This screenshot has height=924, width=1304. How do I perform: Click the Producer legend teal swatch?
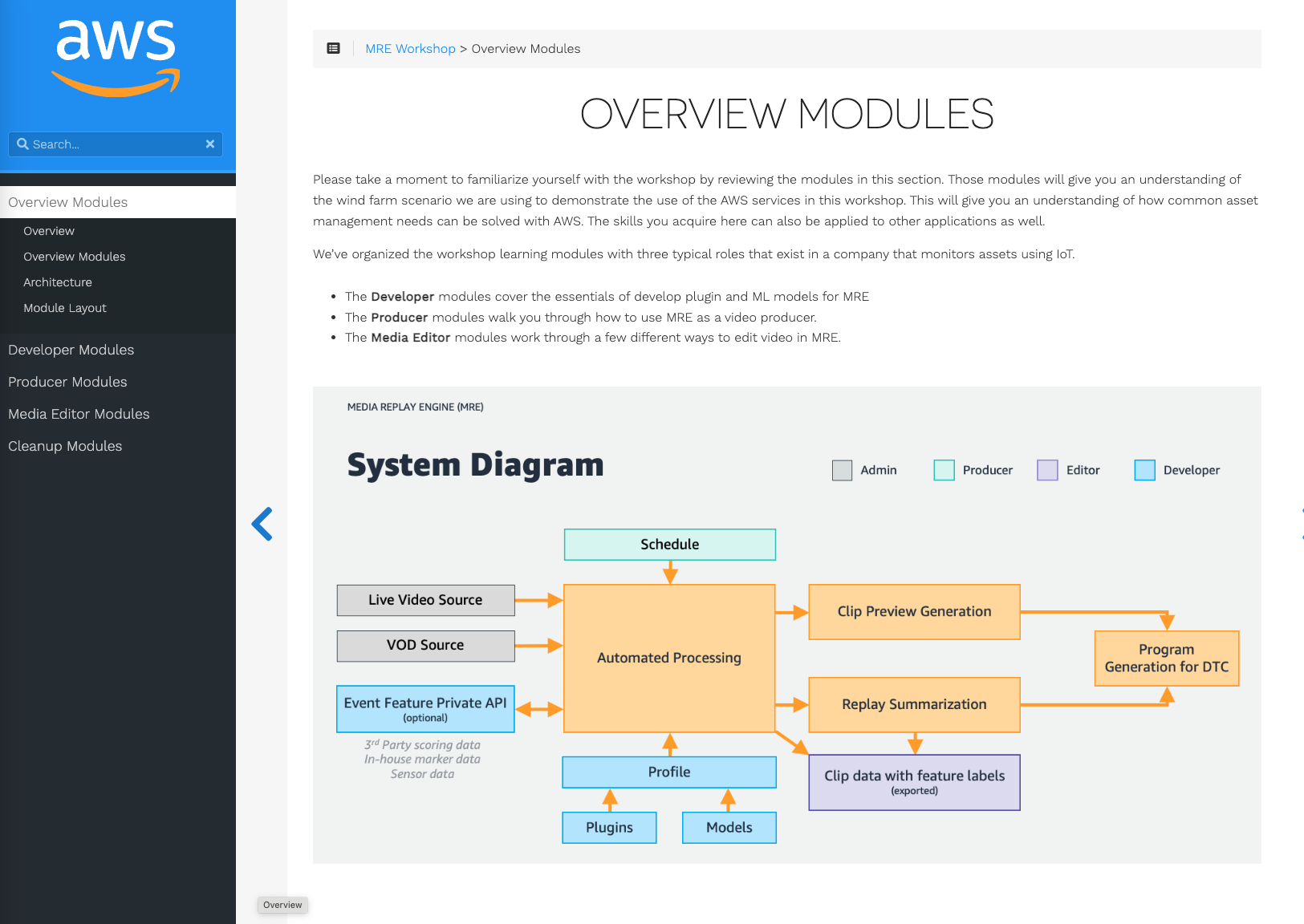[x=944, y=471]
